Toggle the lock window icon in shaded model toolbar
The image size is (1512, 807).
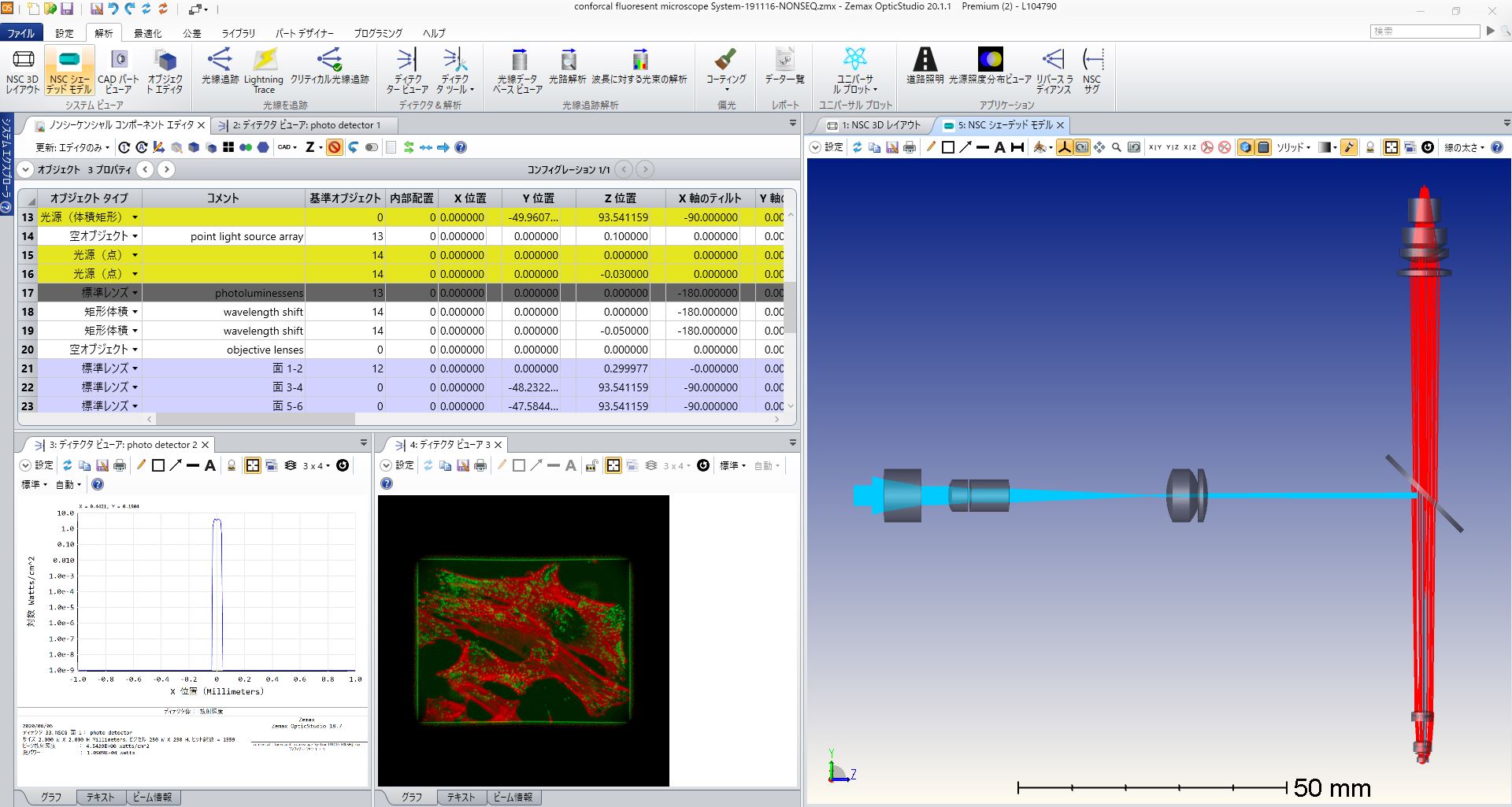1370,147
